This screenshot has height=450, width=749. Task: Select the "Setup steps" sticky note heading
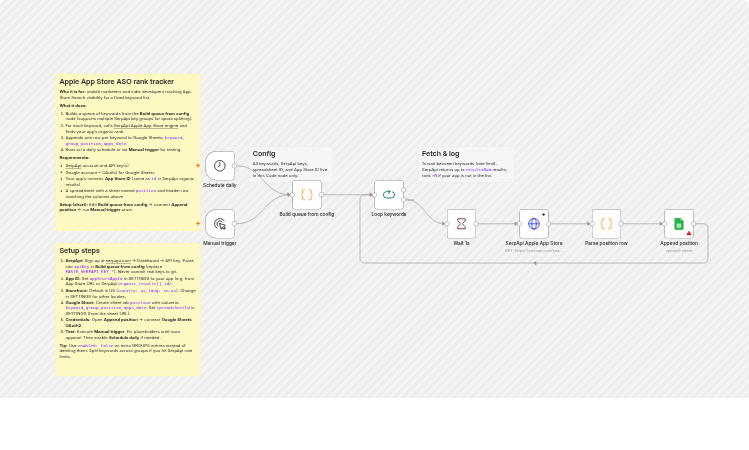click(79, 250)
